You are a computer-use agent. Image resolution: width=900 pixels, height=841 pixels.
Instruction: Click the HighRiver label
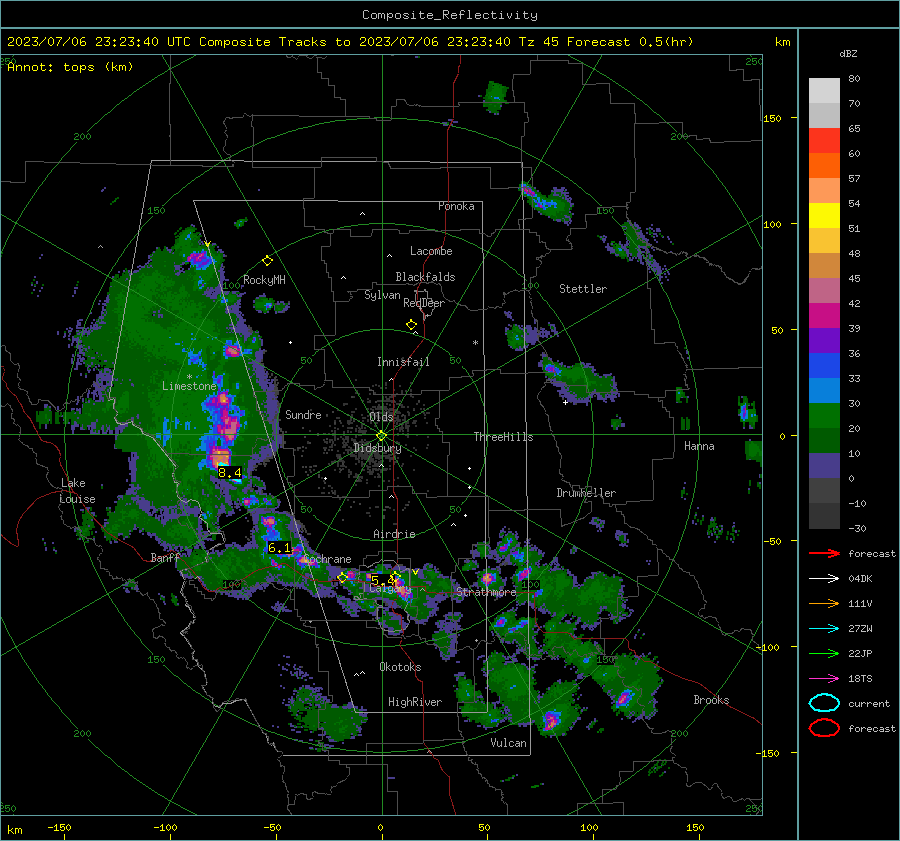click(415, 702)
